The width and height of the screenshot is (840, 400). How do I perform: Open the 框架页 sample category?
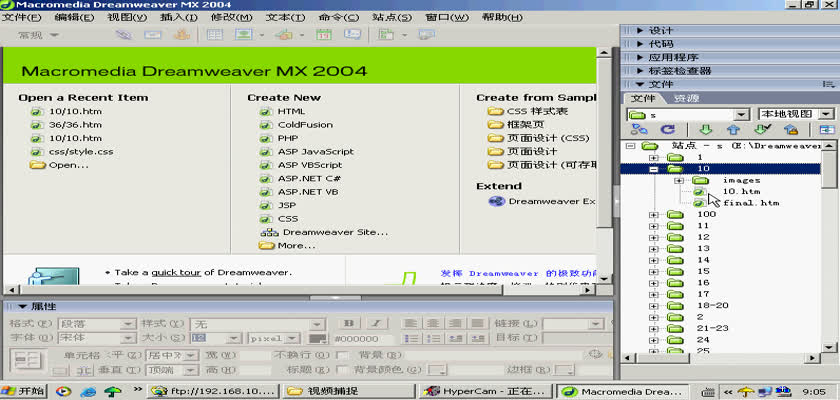tap(526, 125)
